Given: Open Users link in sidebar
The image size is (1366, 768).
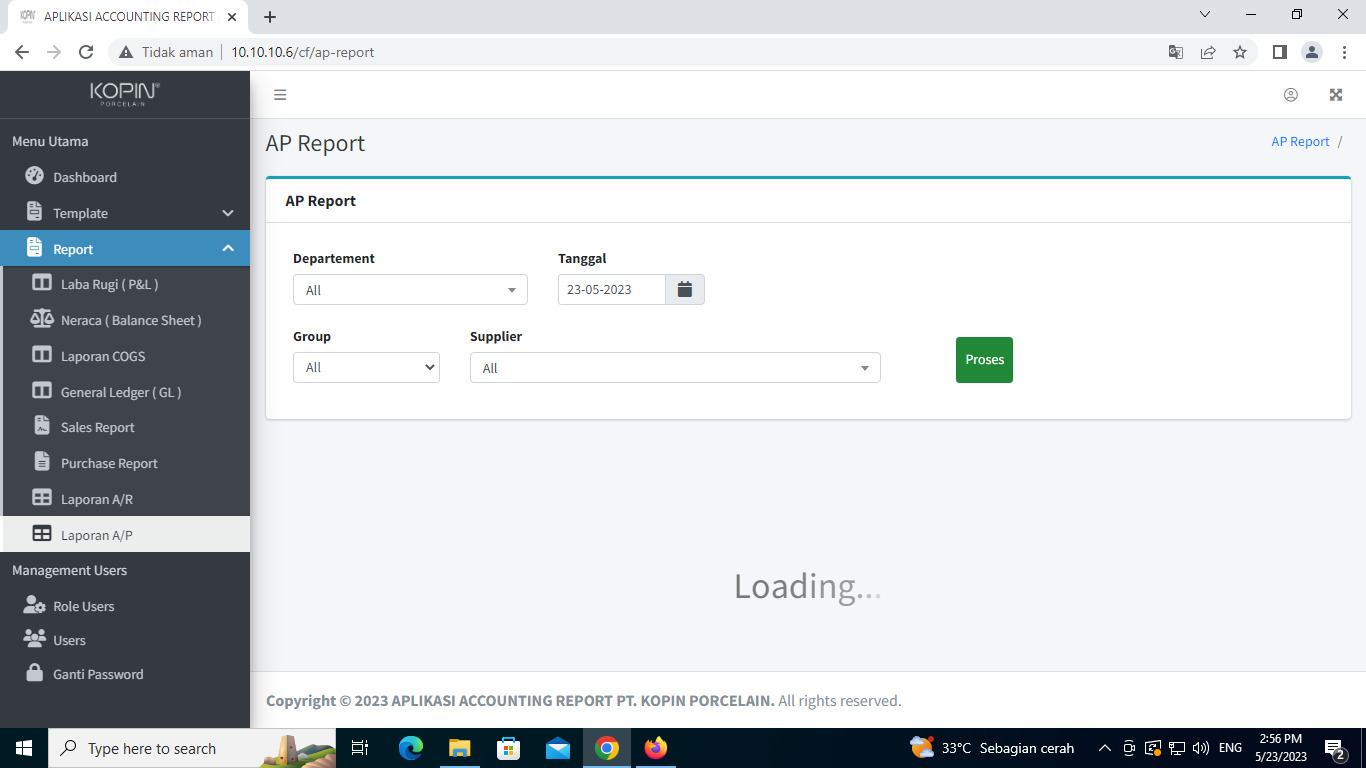Looking at the screenshot, I should pos(125,640).
